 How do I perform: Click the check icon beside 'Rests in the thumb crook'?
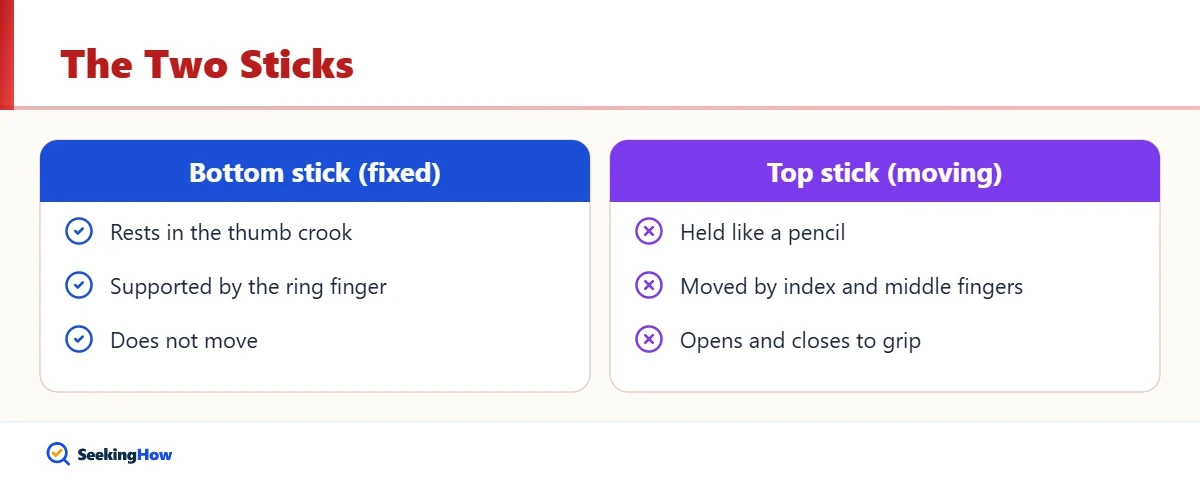tap(78, 232)
